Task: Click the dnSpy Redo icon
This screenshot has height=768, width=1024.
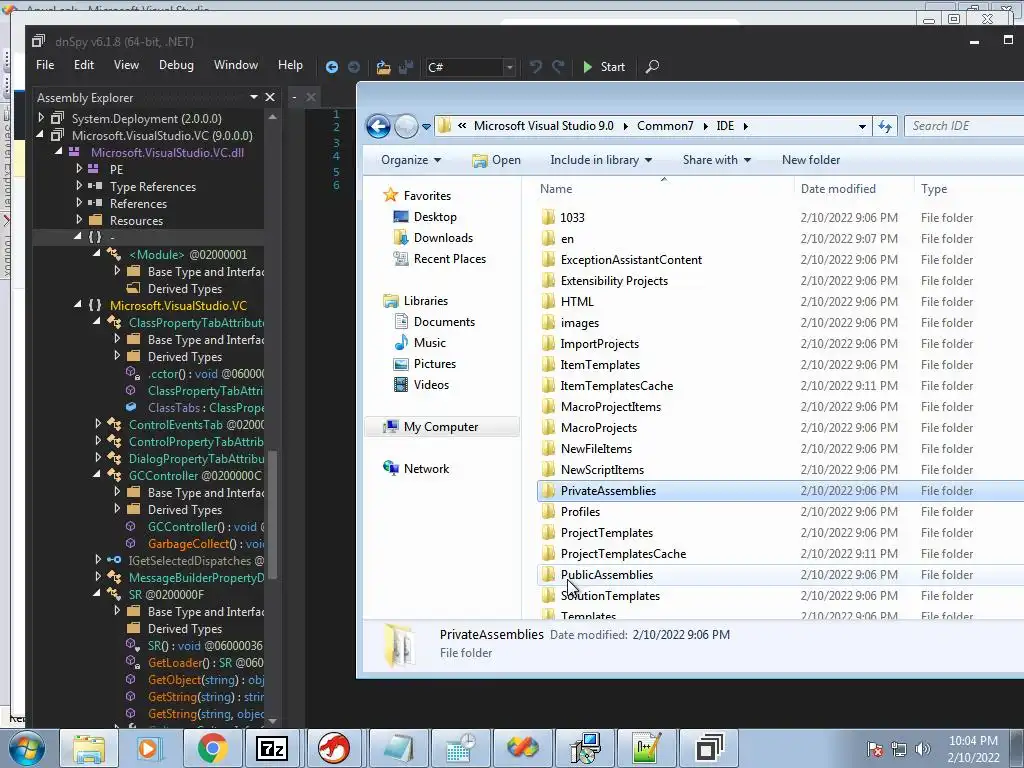Action: 558,67
